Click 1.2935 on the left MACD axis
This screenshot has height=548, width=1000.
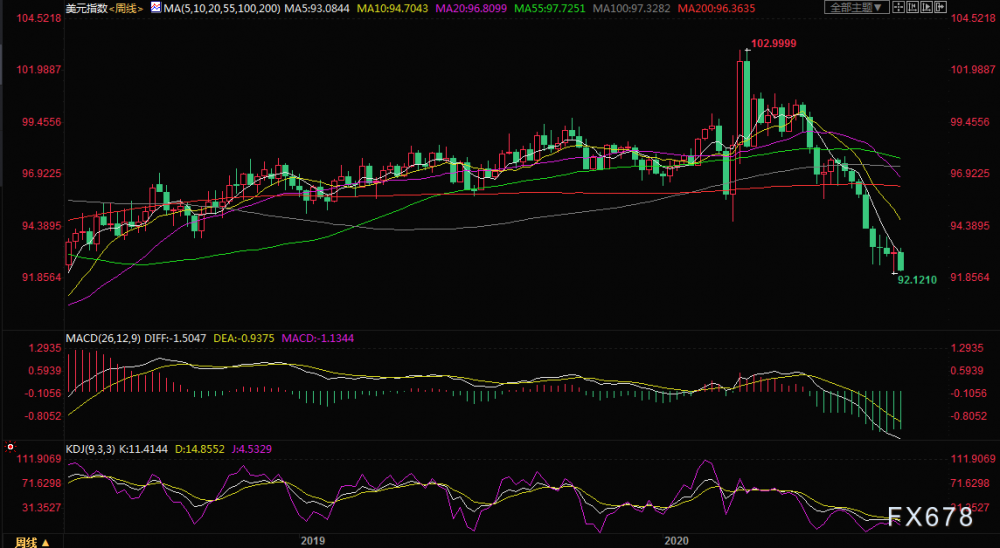pyautogui.click(x=45, y=348)
